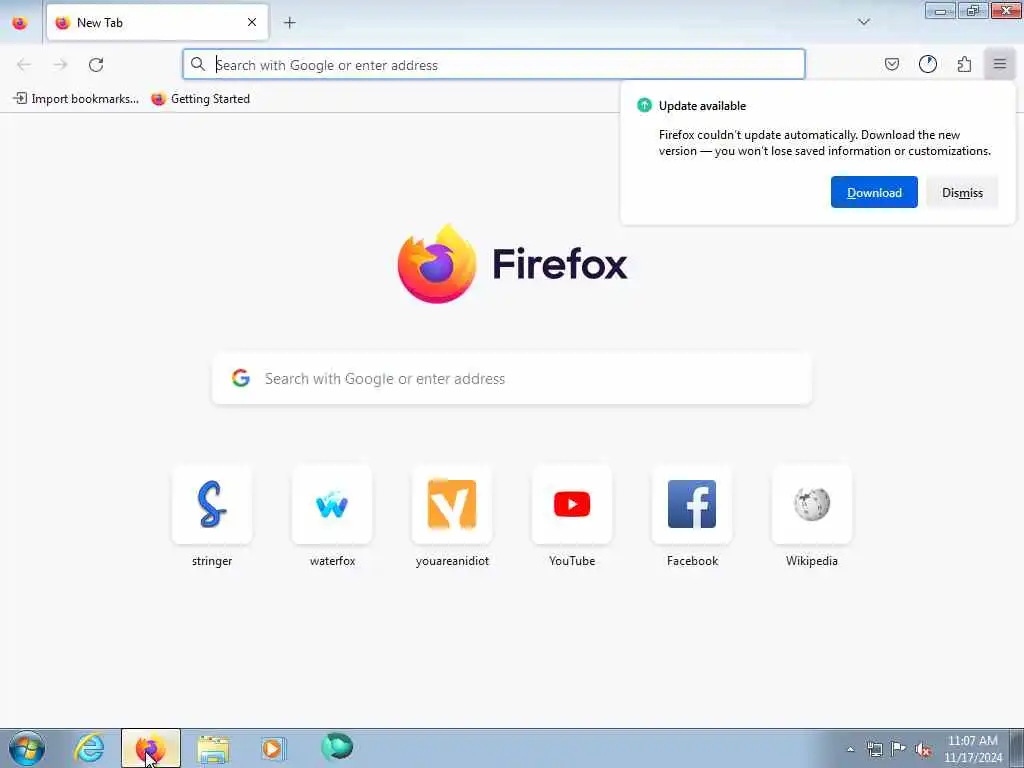
Task: Open the Facebook shortcut tile
Action: pos(692,504)
